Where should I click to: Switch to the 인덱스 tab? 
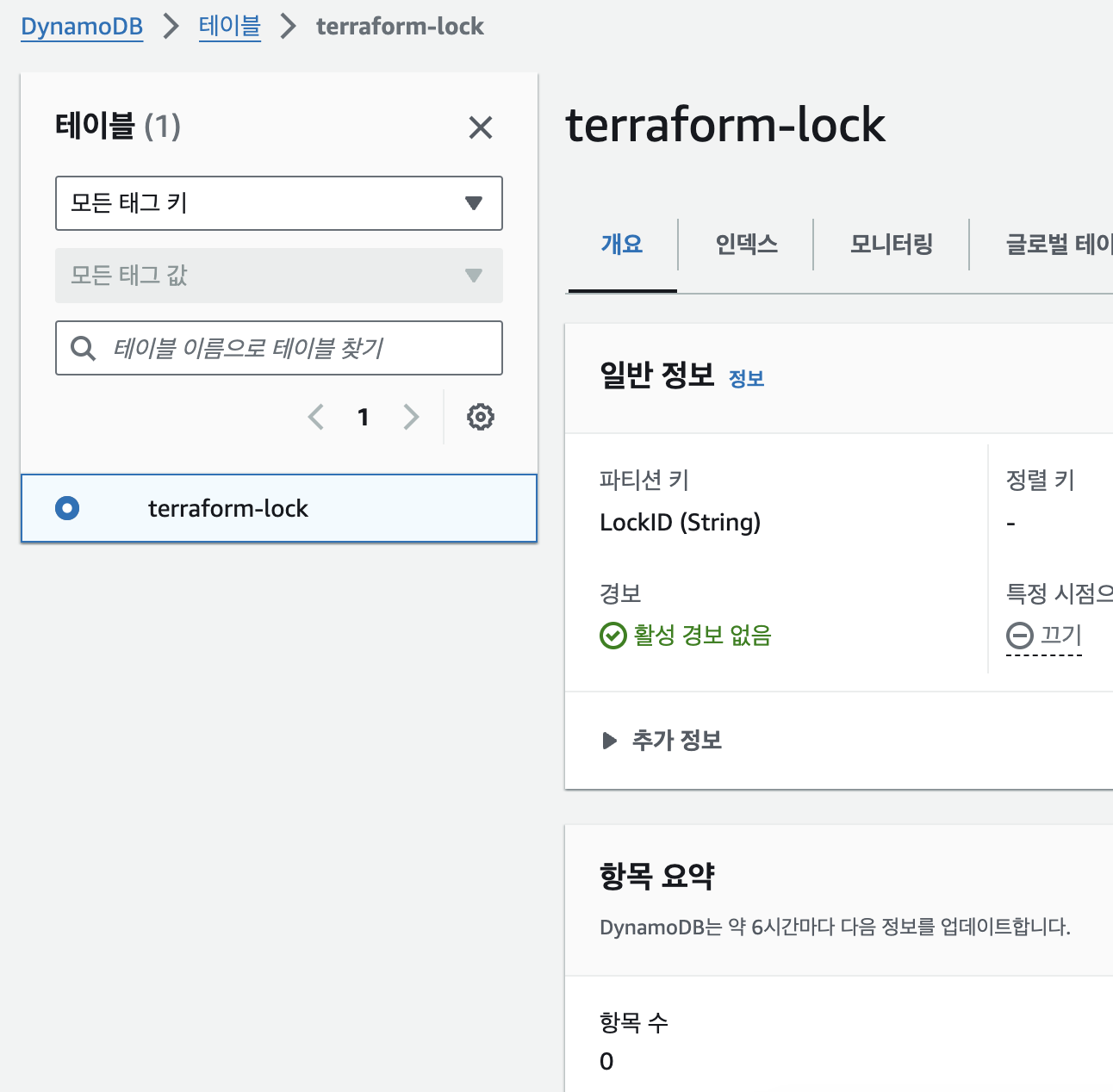(x=746, y=245)
